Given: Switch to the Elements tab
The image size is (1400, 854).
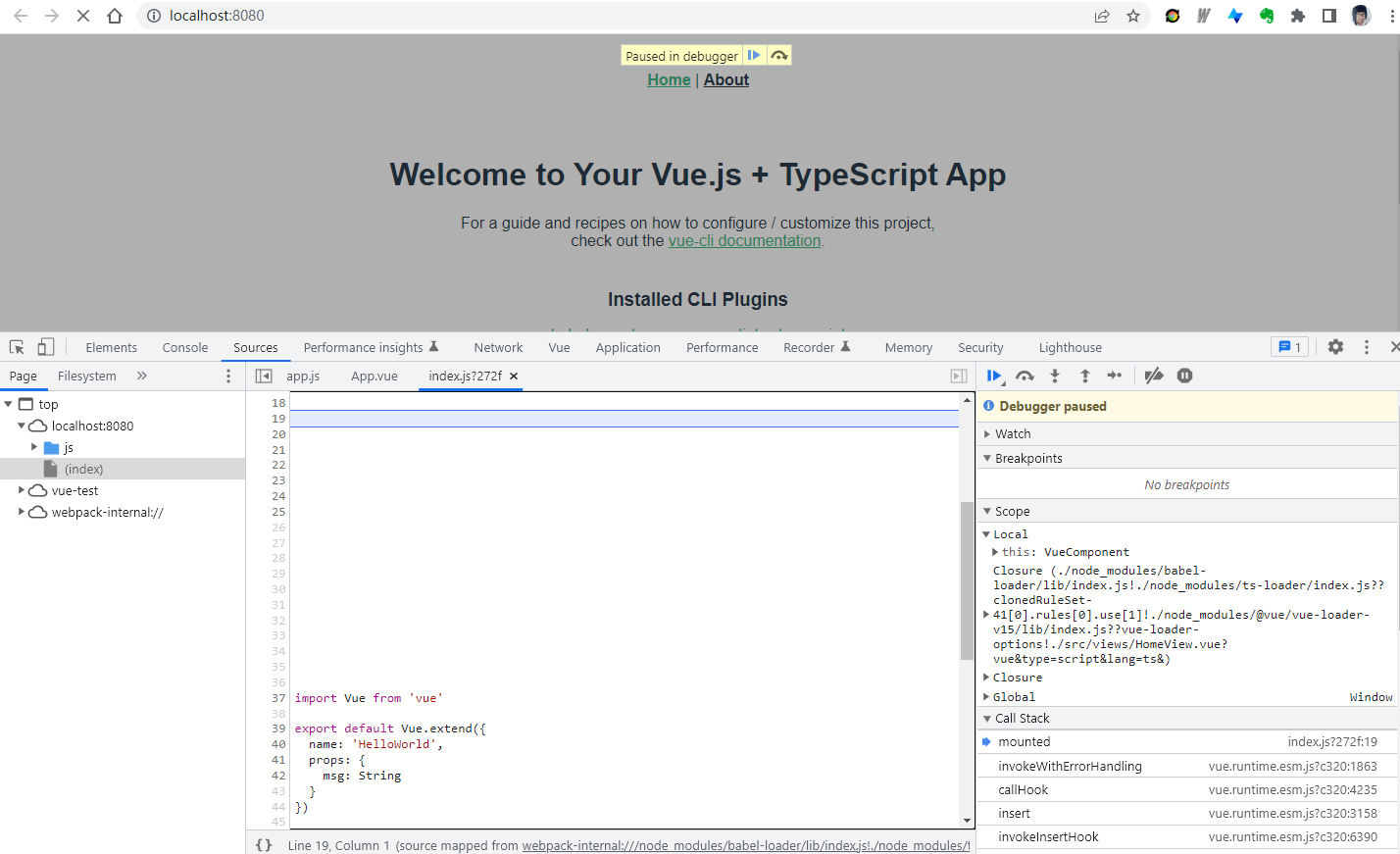Looking at the screenshot, I should [x=111, y=347].
